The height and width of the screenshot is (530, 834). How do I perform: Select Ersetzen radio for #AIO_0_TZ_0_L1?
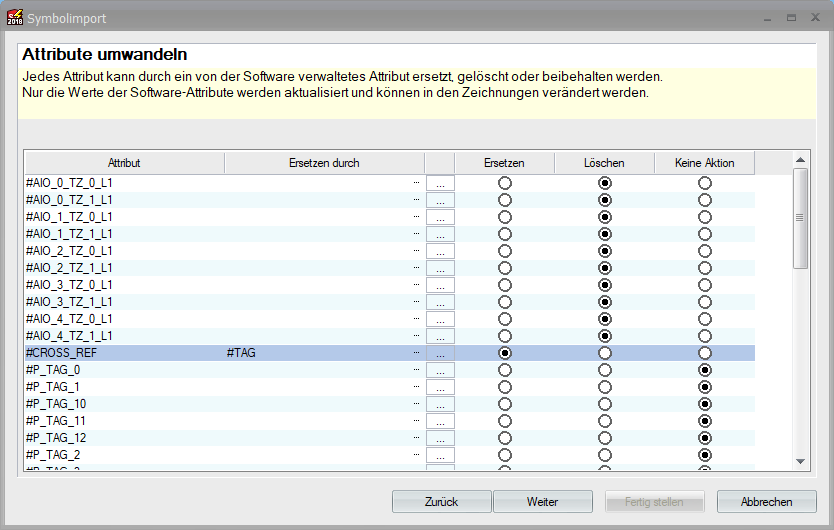pyautogui.click(x=505, y=183)
